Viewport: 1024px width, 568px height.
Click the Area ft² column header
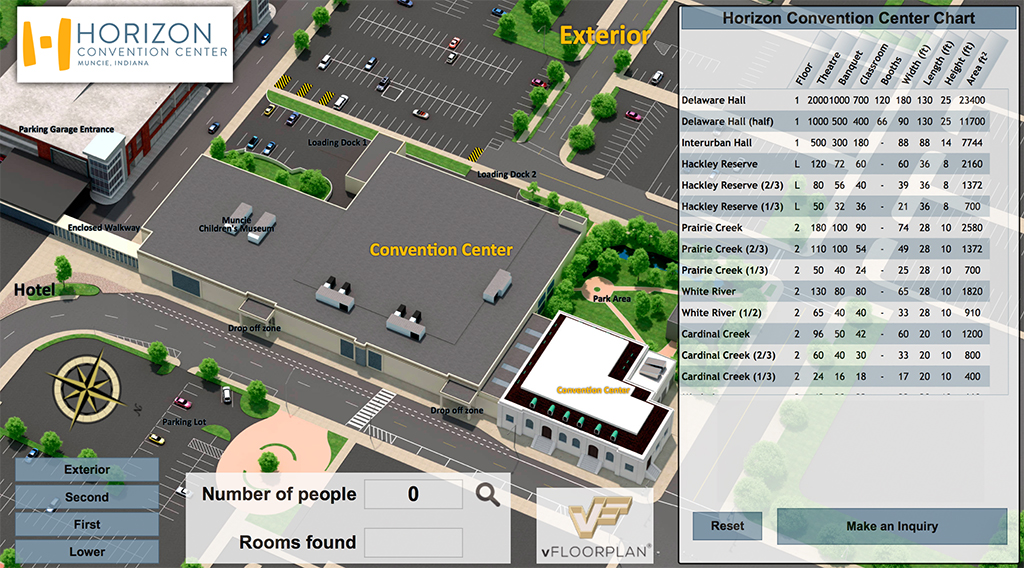coord(977,68)
